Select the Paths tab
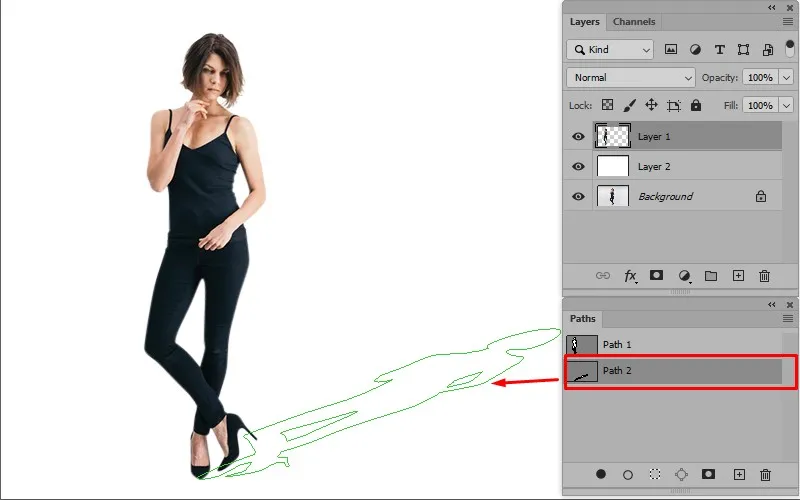 click(x=583, y=318)
